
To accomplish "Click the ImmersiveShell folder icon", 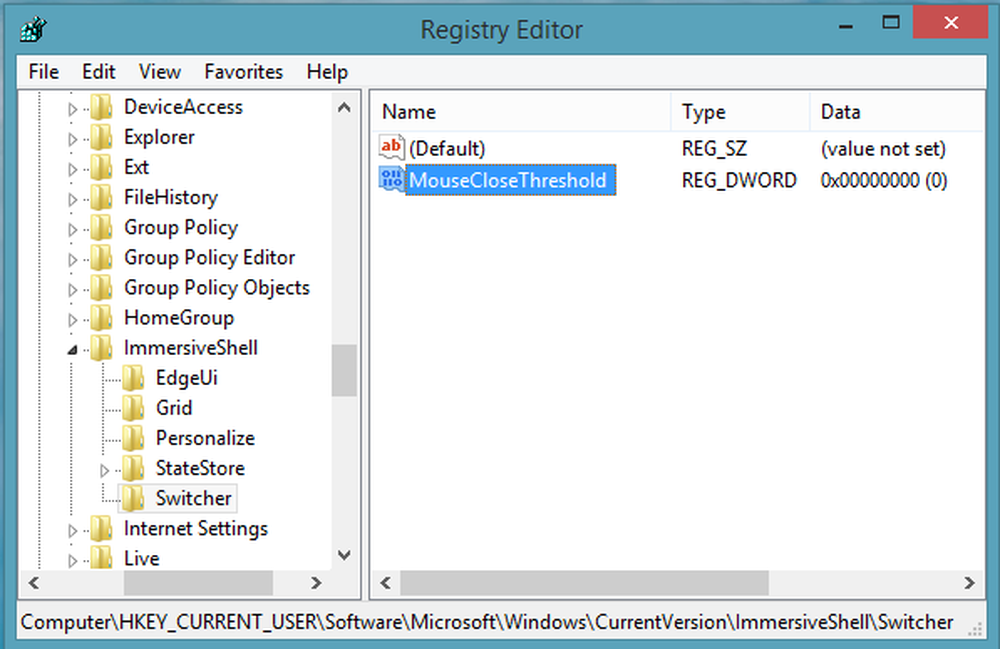I will click(101, 347).
